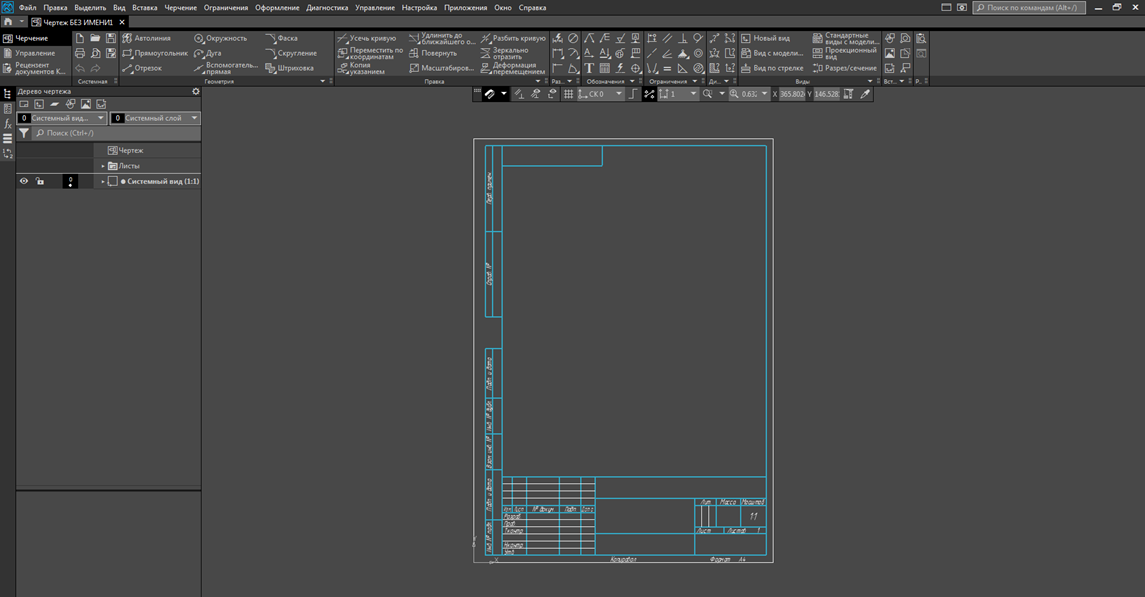Select the Отрезок tool

(x=142, y=68)
